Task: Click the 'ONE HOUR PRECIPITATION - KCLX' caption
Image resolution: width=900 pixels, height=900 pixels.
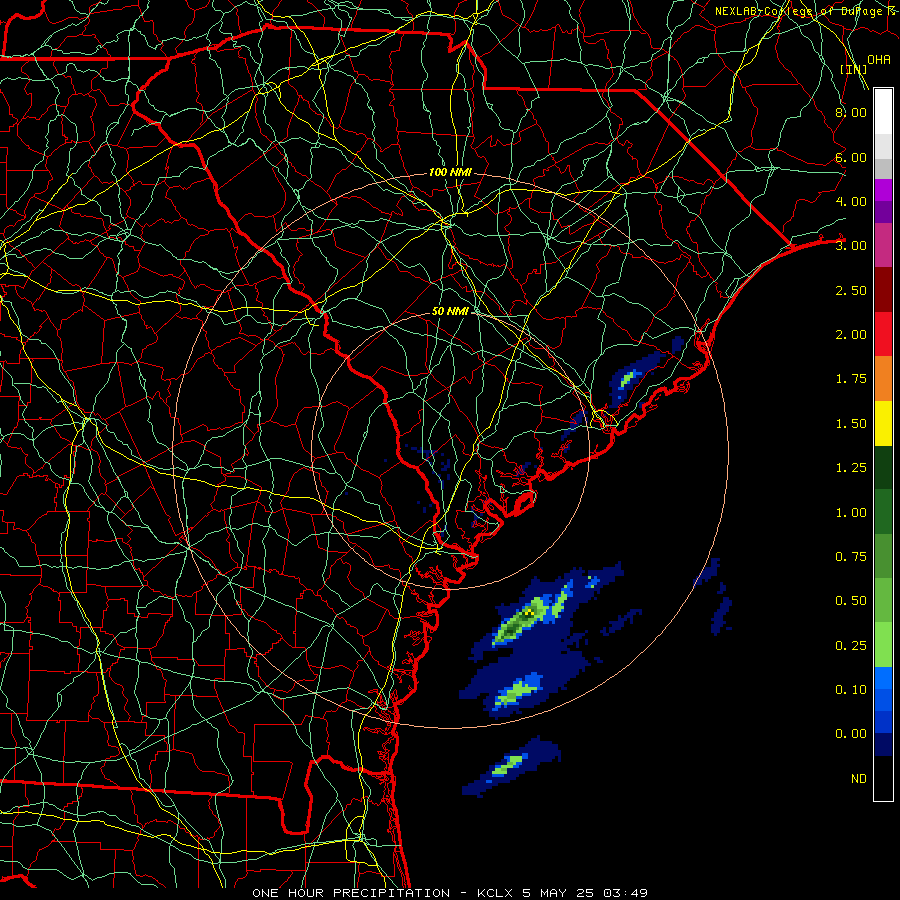Action: (x=385, y=893)
